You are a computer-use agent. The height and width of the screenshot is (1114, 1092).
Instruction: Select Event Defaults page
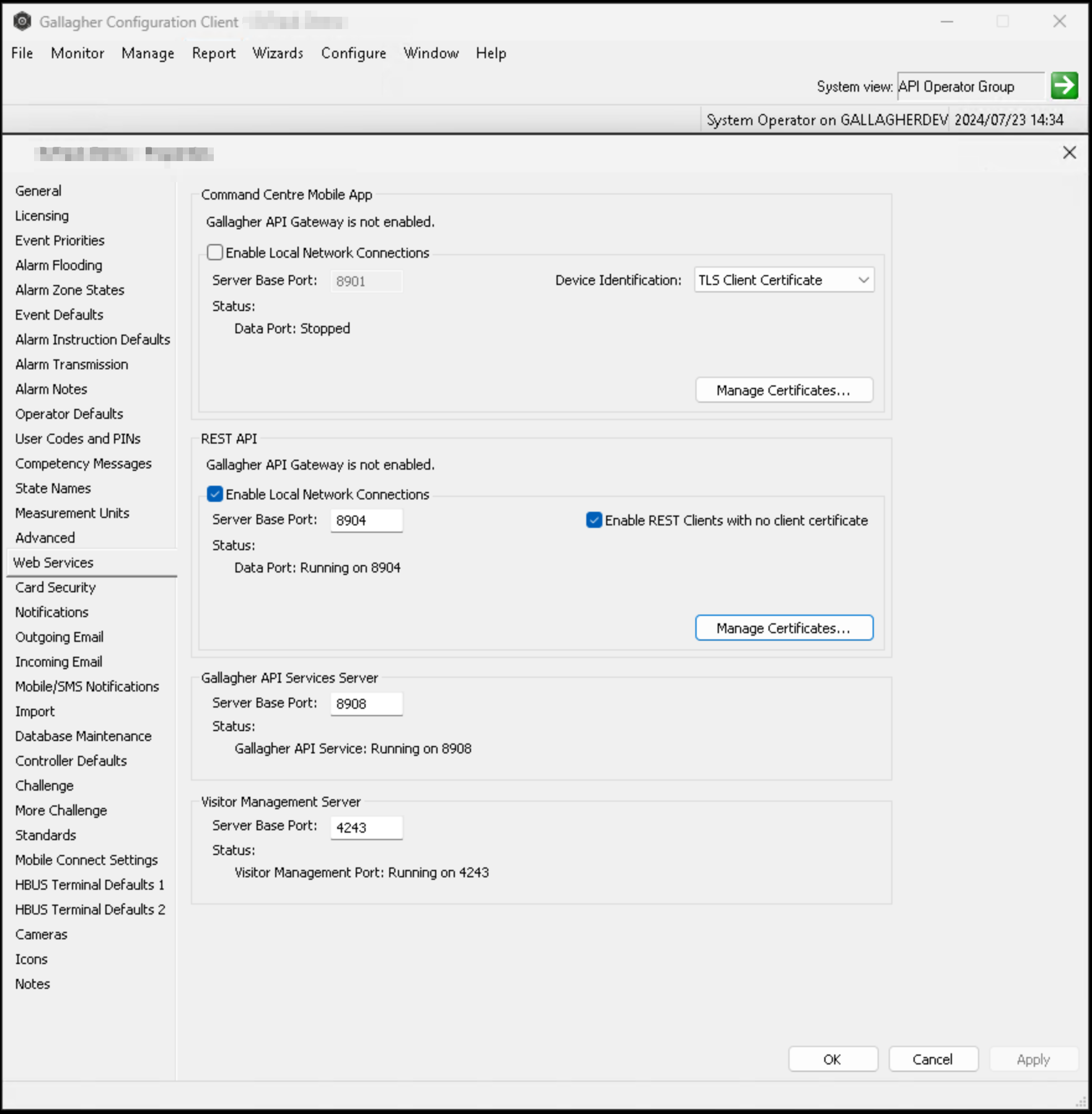point(59,315)
